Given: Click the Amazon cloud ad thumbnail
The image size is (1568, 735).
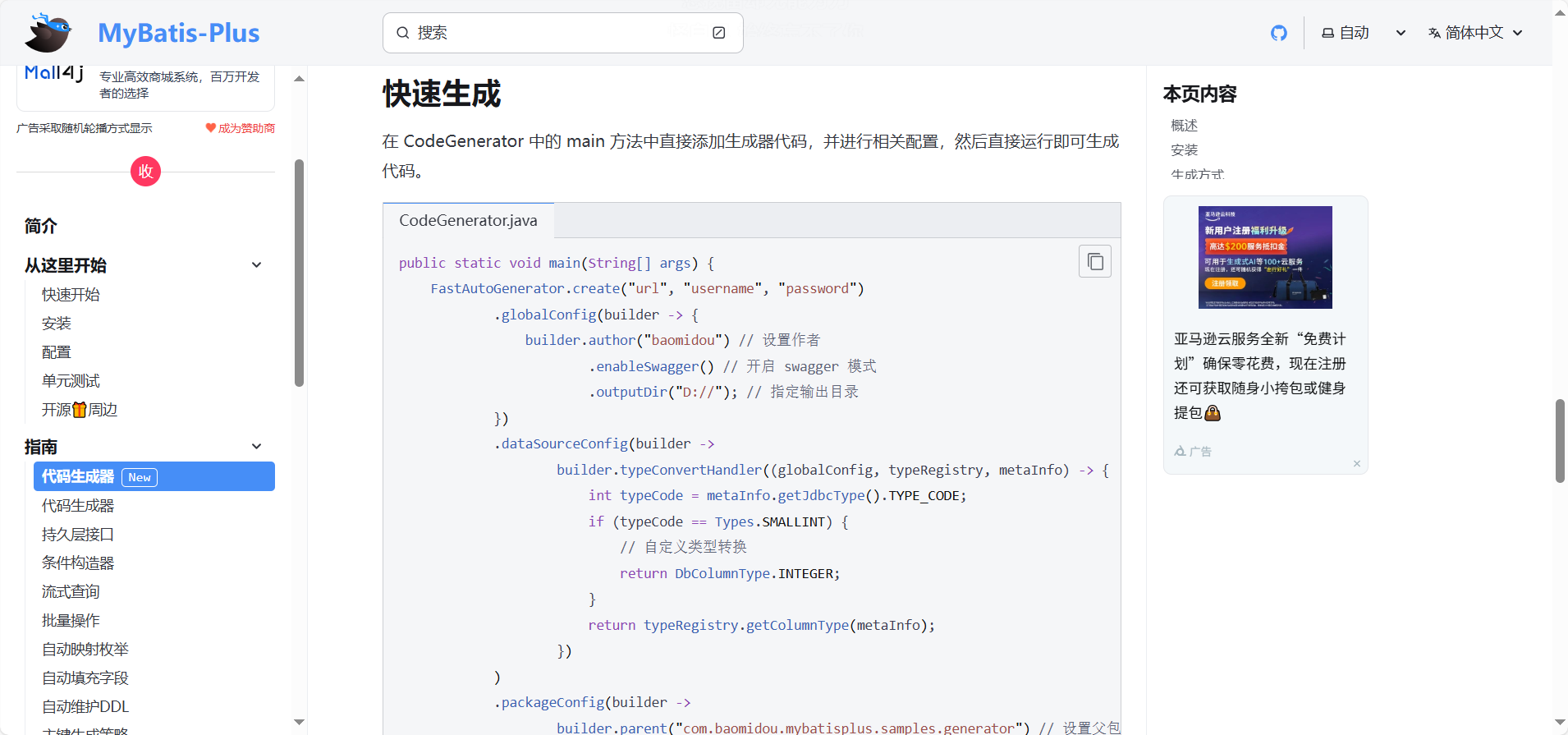Looking at the screenshot, I should pos(1265,257).
